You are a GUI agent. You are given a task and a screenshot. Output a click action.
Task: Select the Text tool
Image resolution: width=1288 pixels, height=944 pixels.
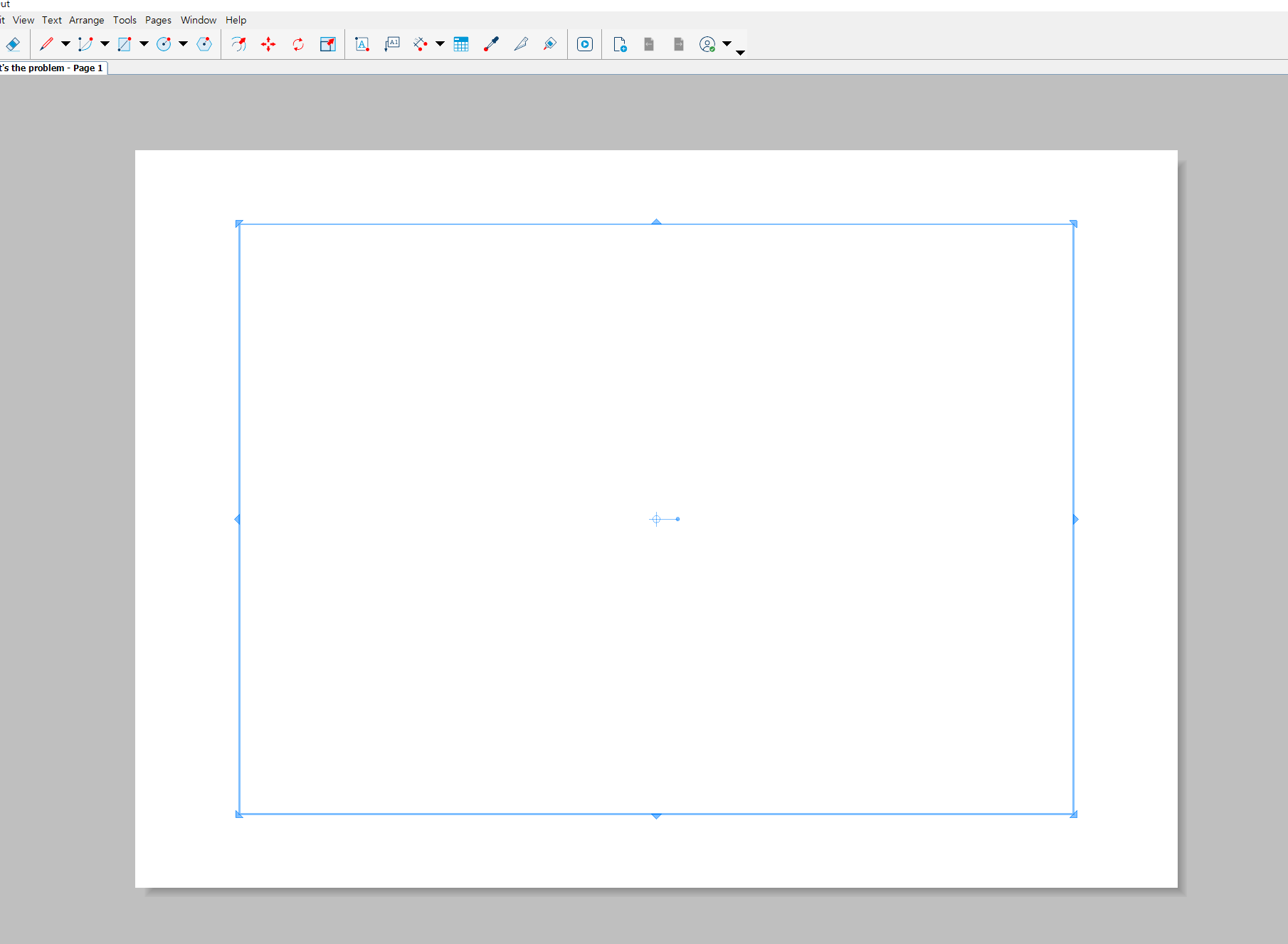click(x=362, y=44)
